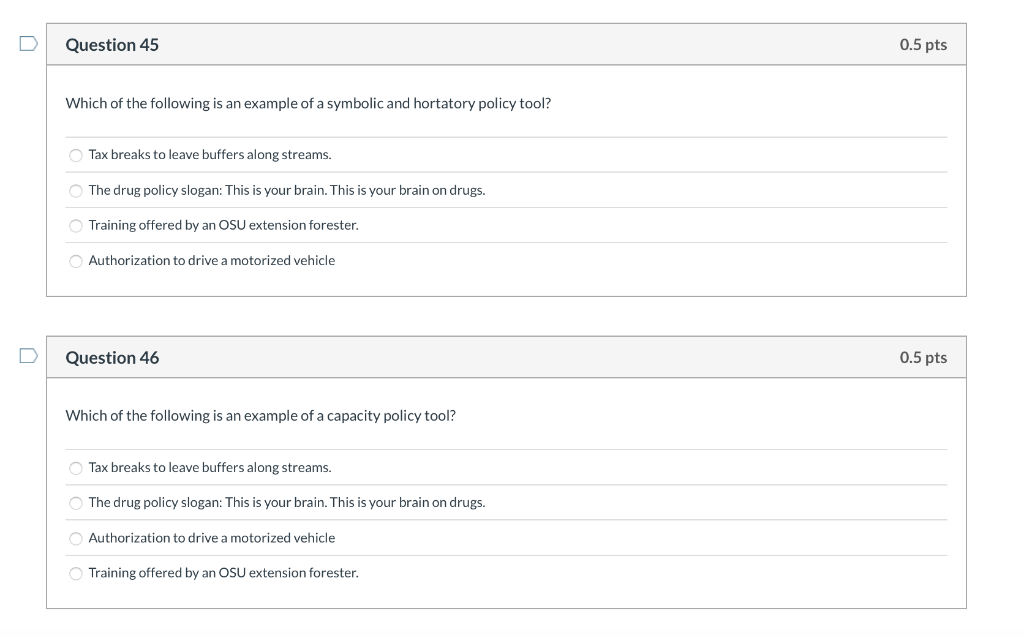The image size is (1024, 638).
Task: Click the symbolic and hortatory question text
Action: coord(308,104)
